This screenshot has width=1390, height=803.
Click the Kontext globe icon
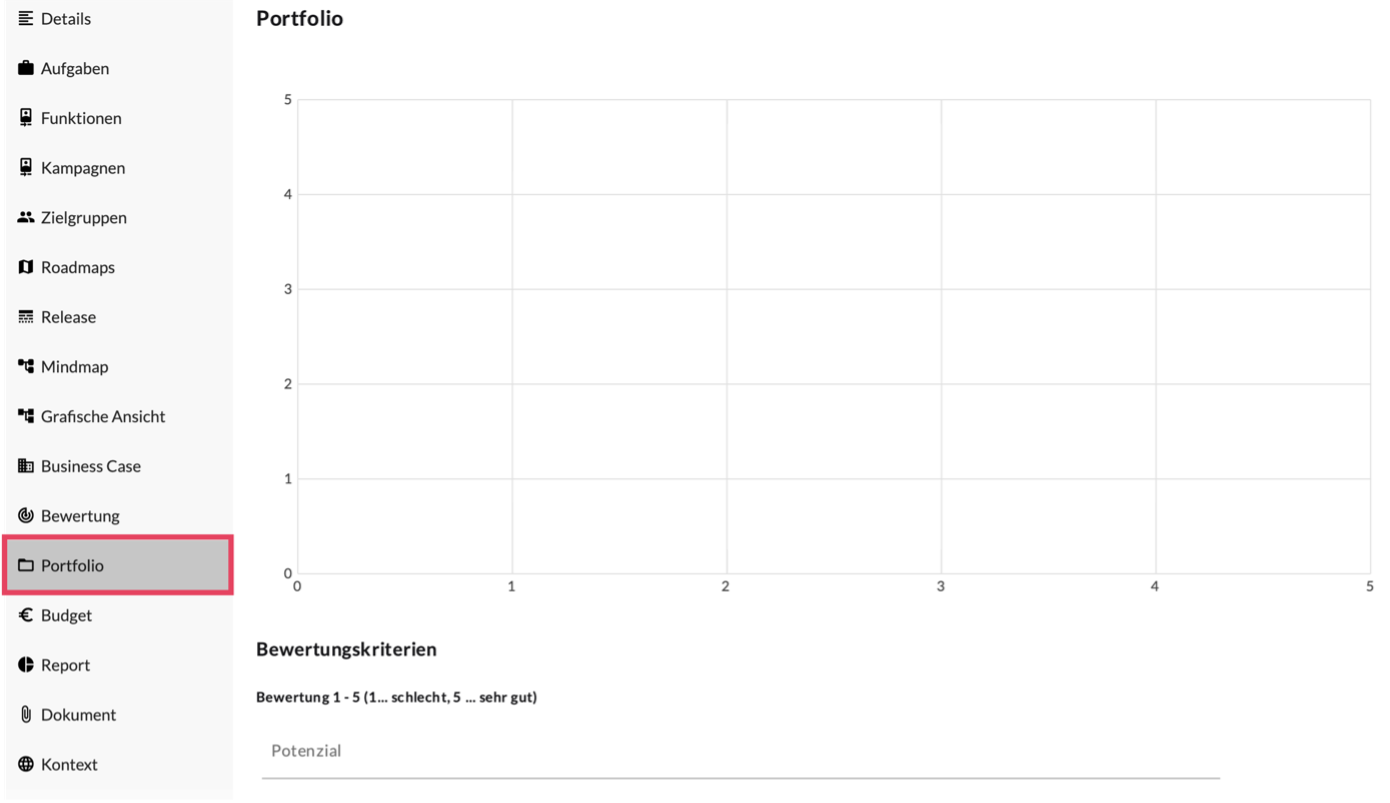click(26, 765)
